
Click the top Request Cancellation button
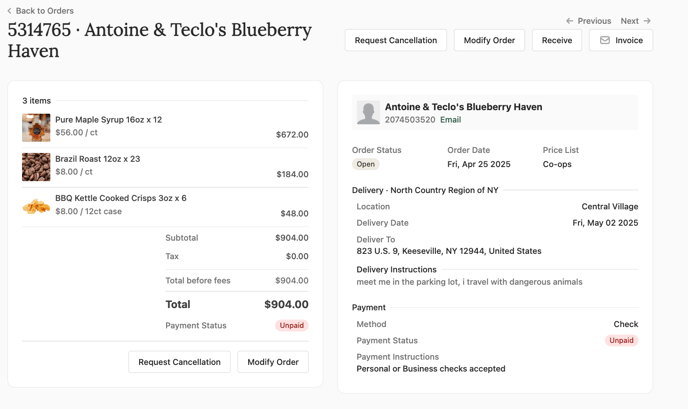coord(396,40)
